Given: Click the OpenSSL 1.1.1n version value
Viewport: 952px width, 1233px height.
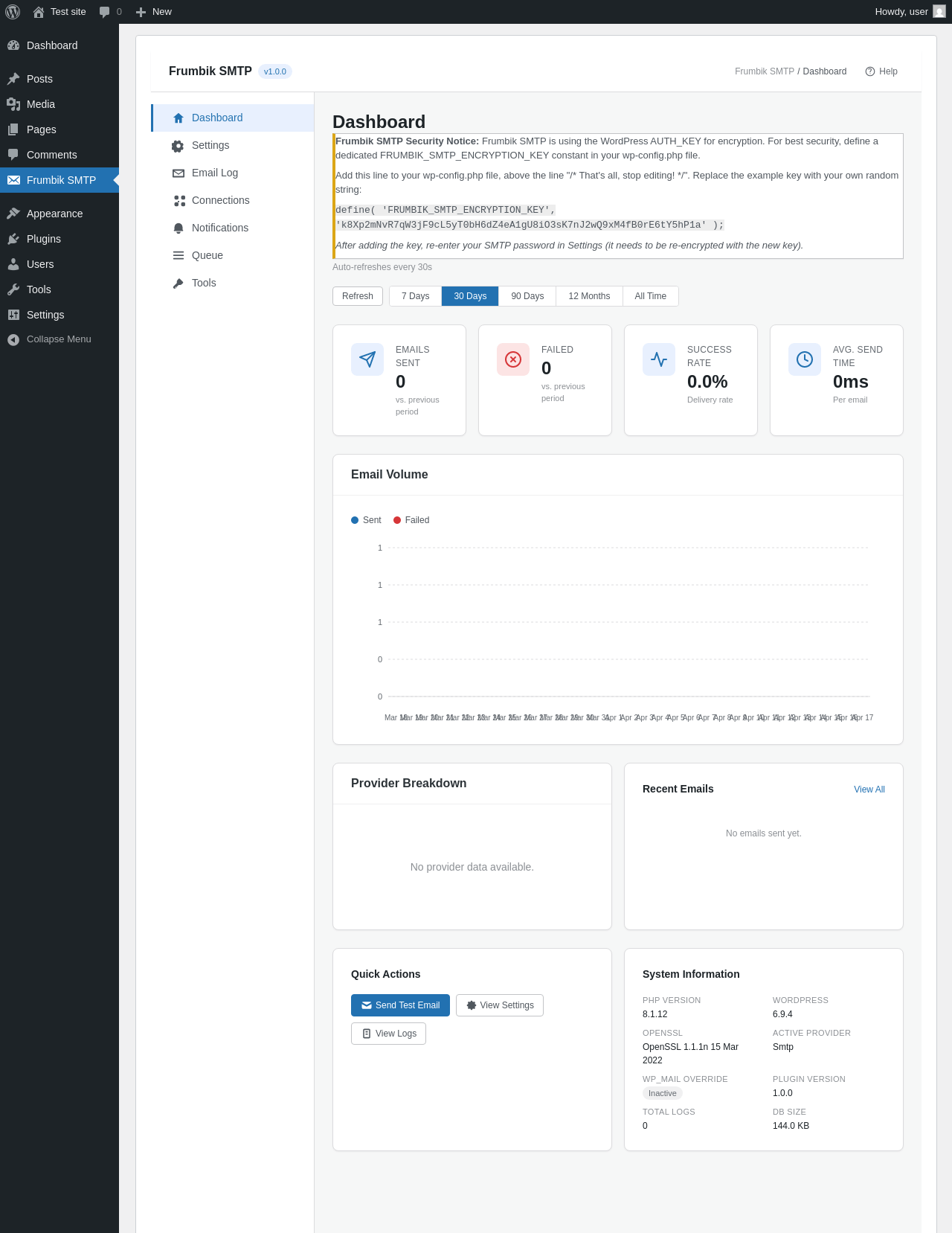Looking at the screenshot, I should pyautogui.click(x=690, y=1054).
